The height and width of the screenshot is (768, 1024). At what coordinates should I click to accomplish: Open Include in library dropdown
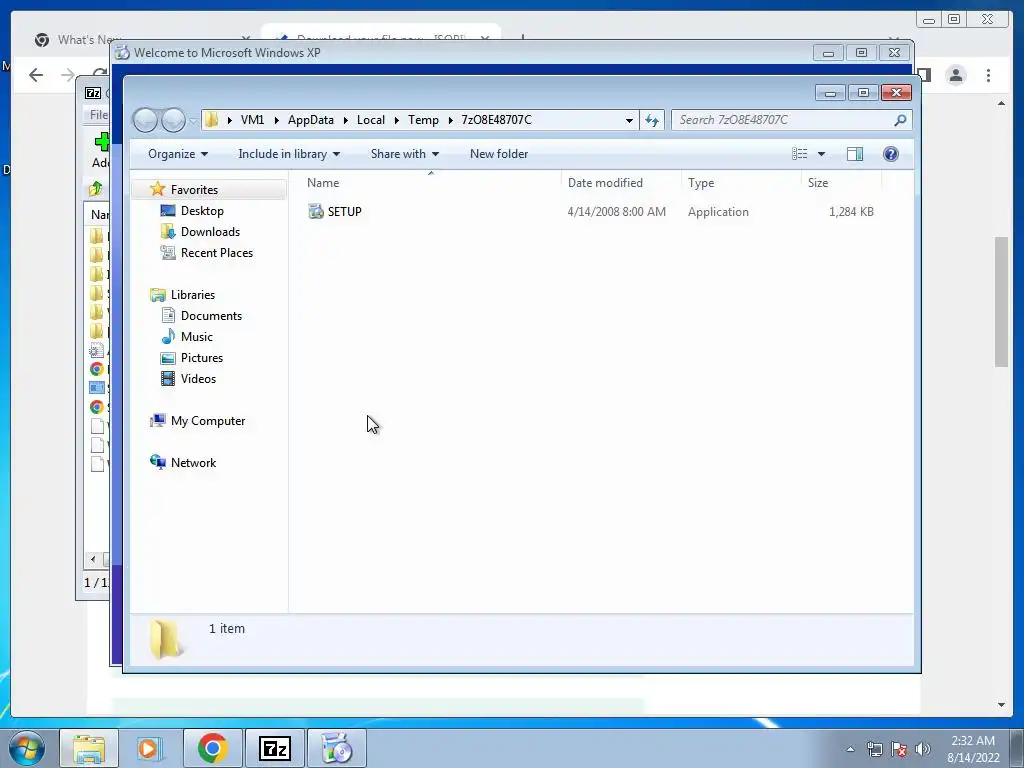point(289,154)
